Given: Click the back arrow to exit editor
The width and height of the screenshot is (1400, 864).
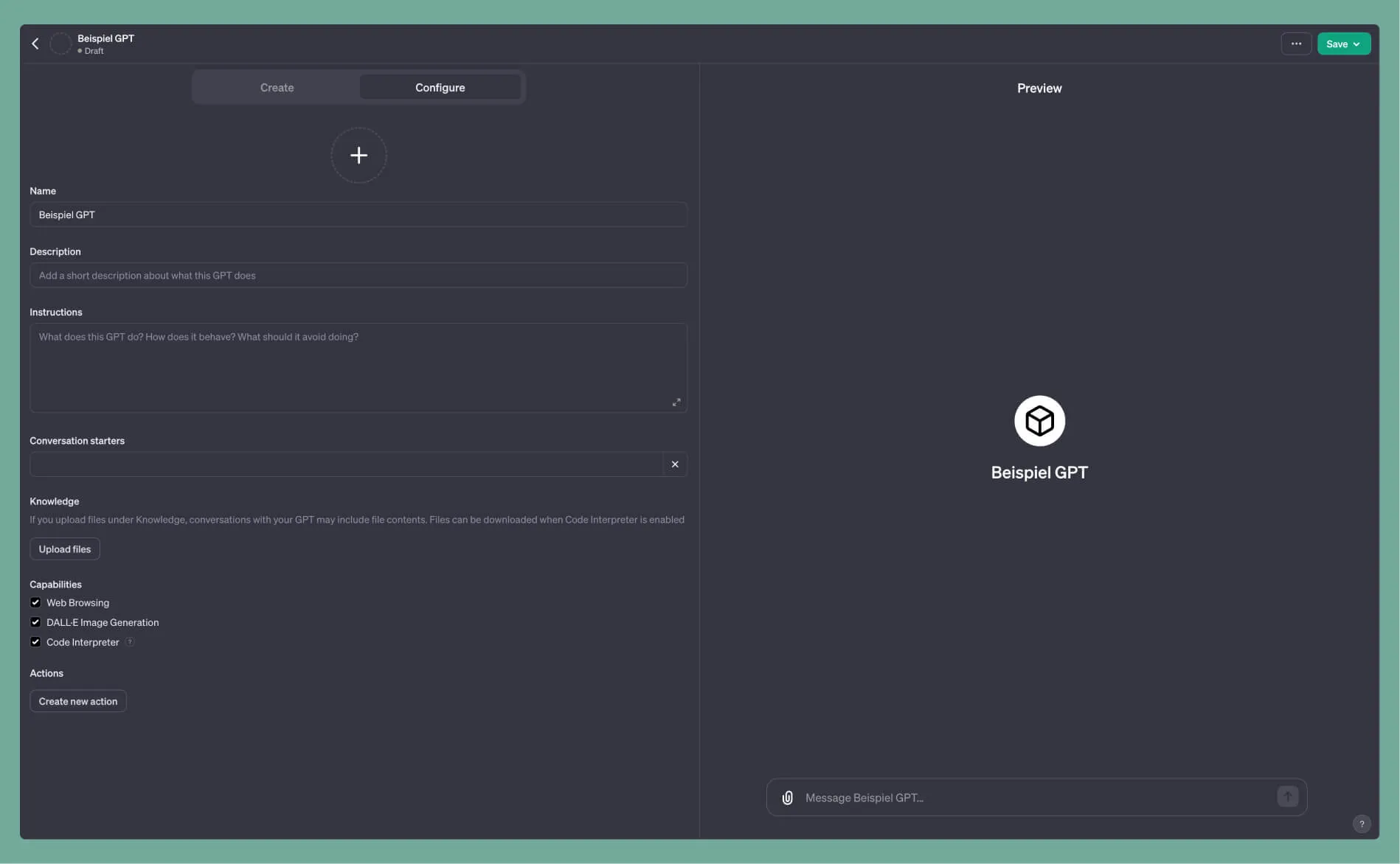Looking at the screenshot, I should [x=35, y=43].
